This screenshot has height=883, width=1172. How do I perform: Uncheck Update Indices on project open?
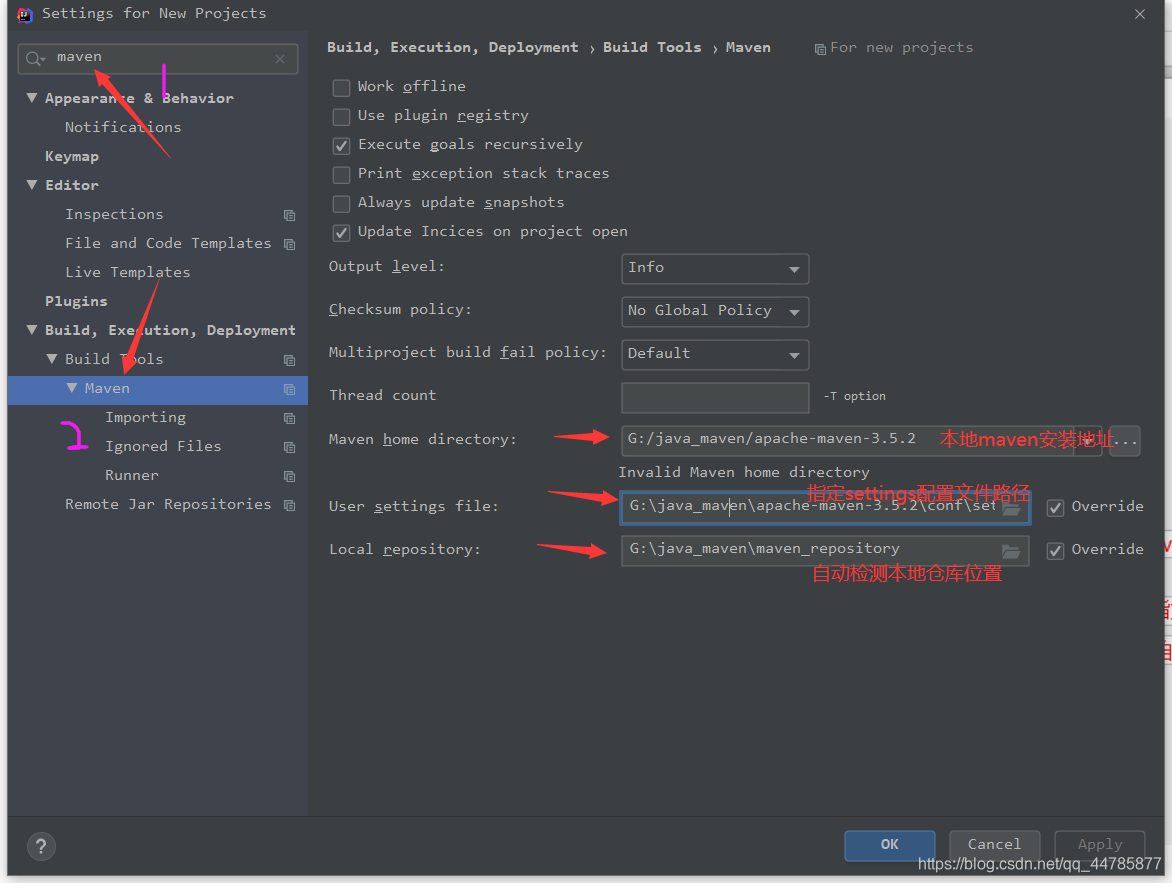[x=341, y=233]
